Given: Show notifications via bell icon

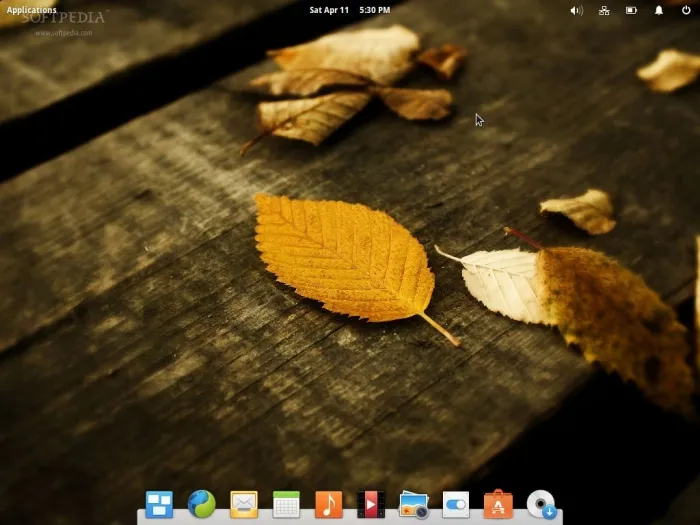Looking at the screenshot, I should click(659, 10).
